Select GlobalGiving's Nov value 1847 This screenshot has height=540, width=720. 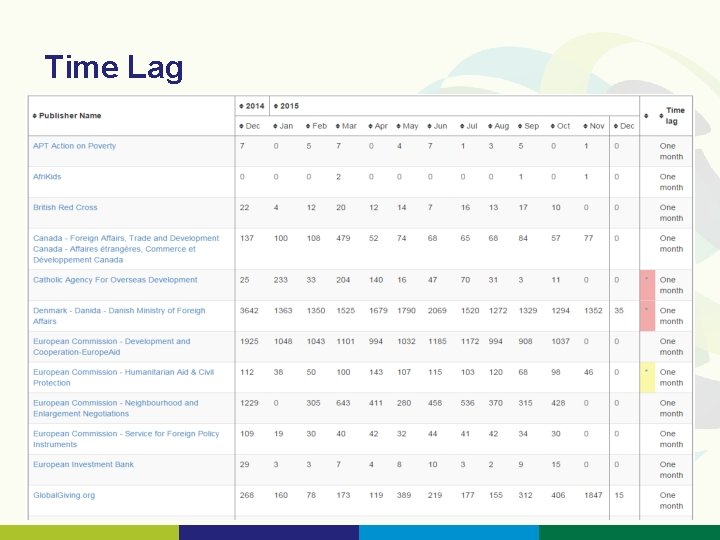pyautogui.click(x=593, y=495)
